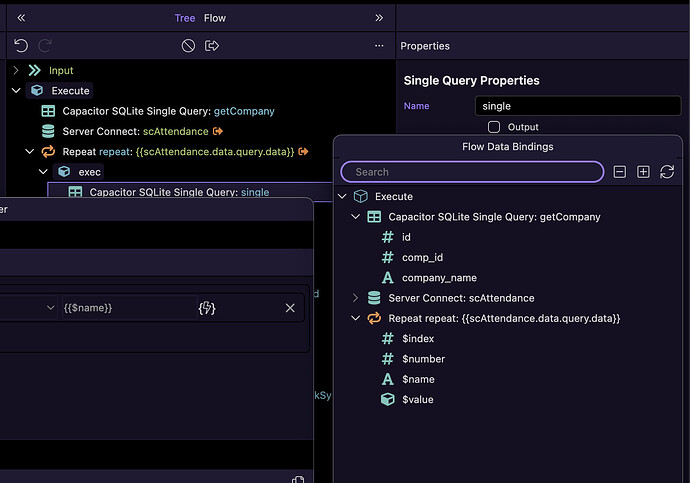Clear the {{$name}} value with X

coord(290,308)
